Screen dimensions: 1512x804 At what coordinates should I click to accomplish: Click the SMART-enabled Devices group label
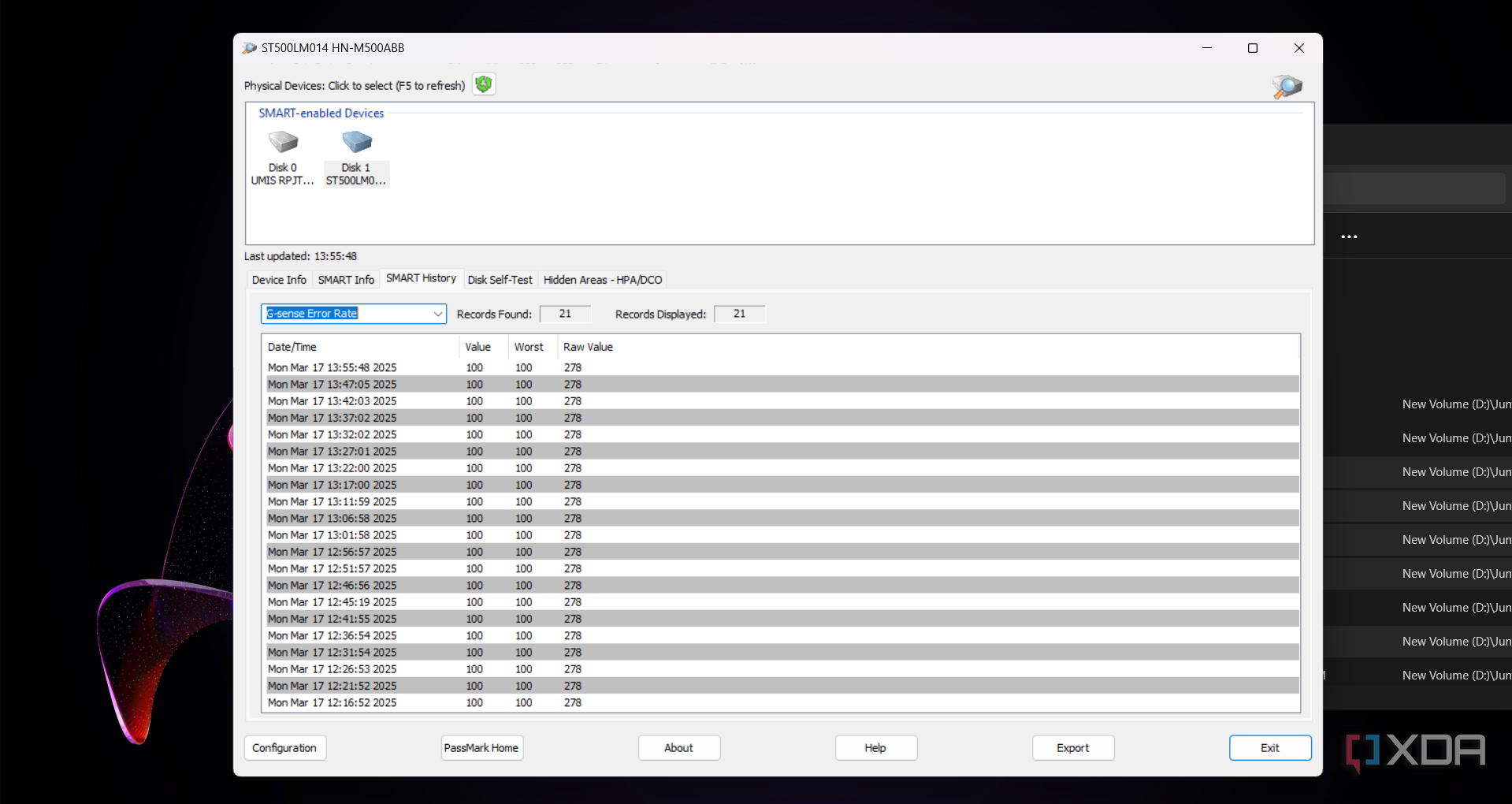tap(321, 114)
